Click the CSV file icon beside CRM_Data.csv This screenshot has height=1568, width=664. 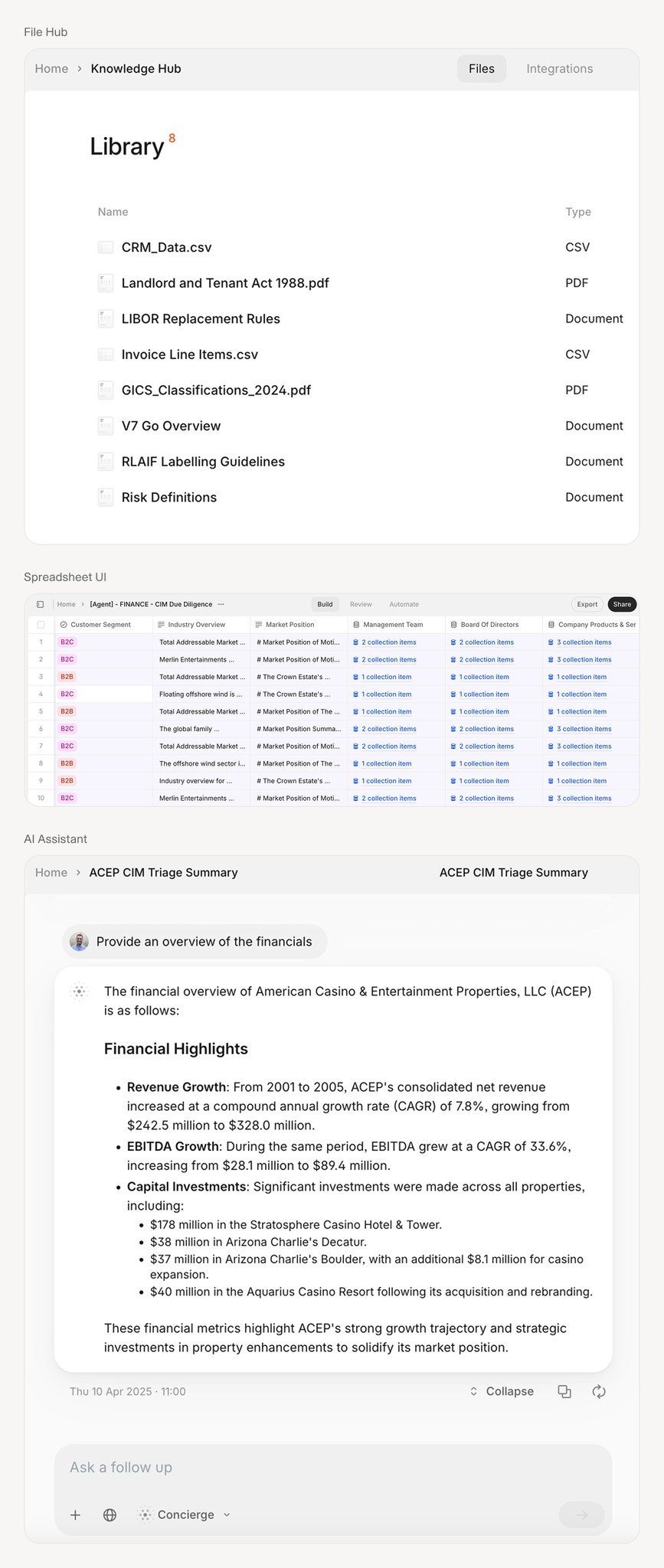pyautogui.click(x=105, y=247)
